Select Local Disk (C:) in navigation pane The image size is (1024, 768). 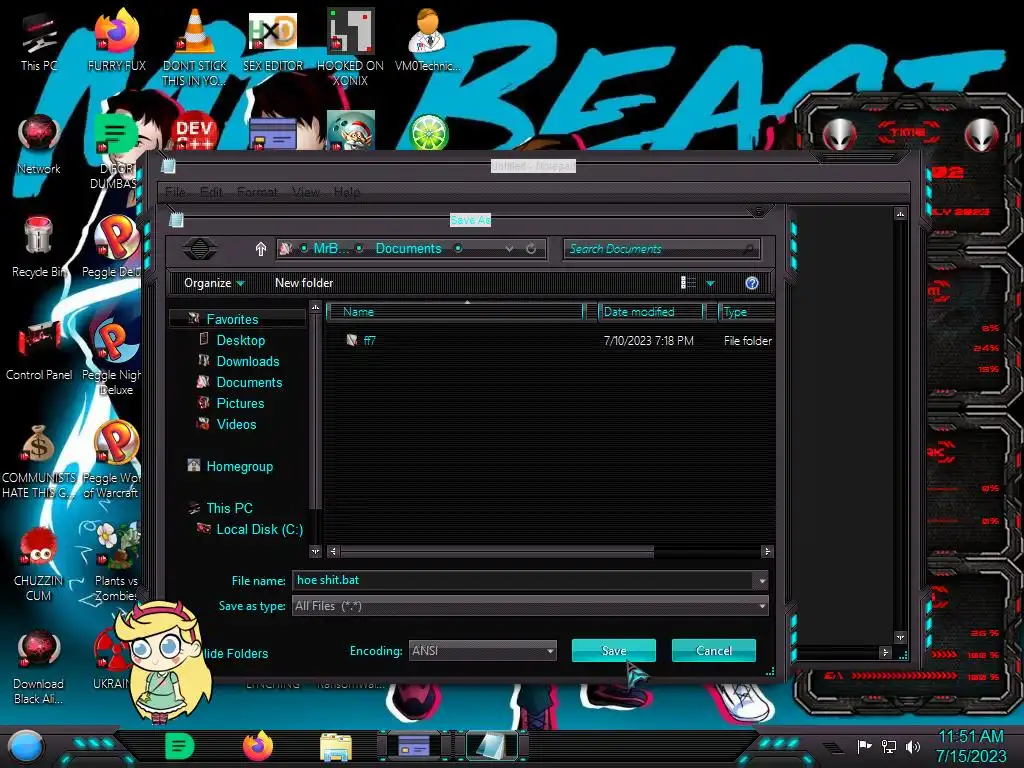click(259, 529)
